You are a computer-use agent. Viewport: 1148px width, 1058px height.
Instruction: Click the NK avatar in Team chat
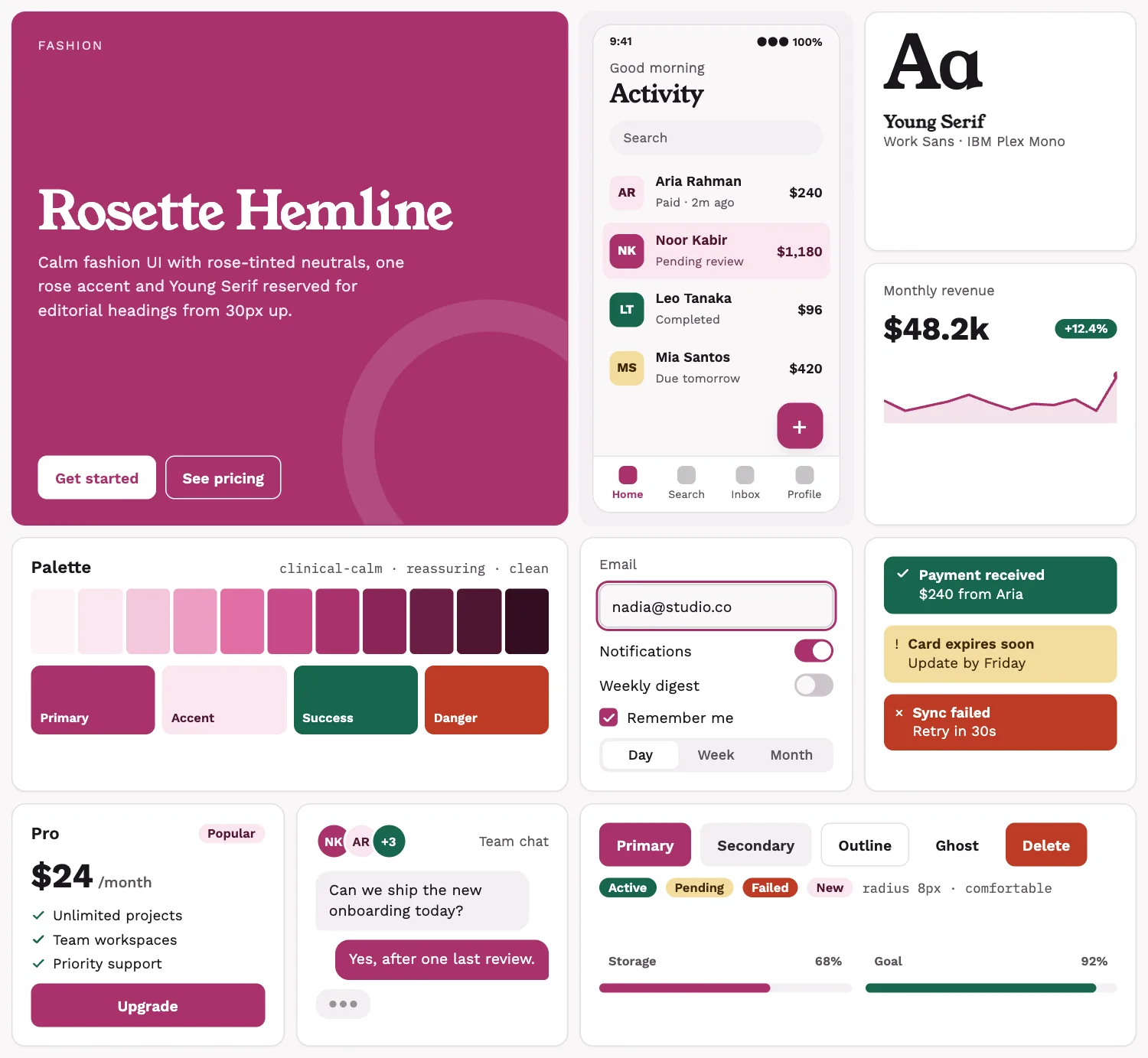(332, 842)
